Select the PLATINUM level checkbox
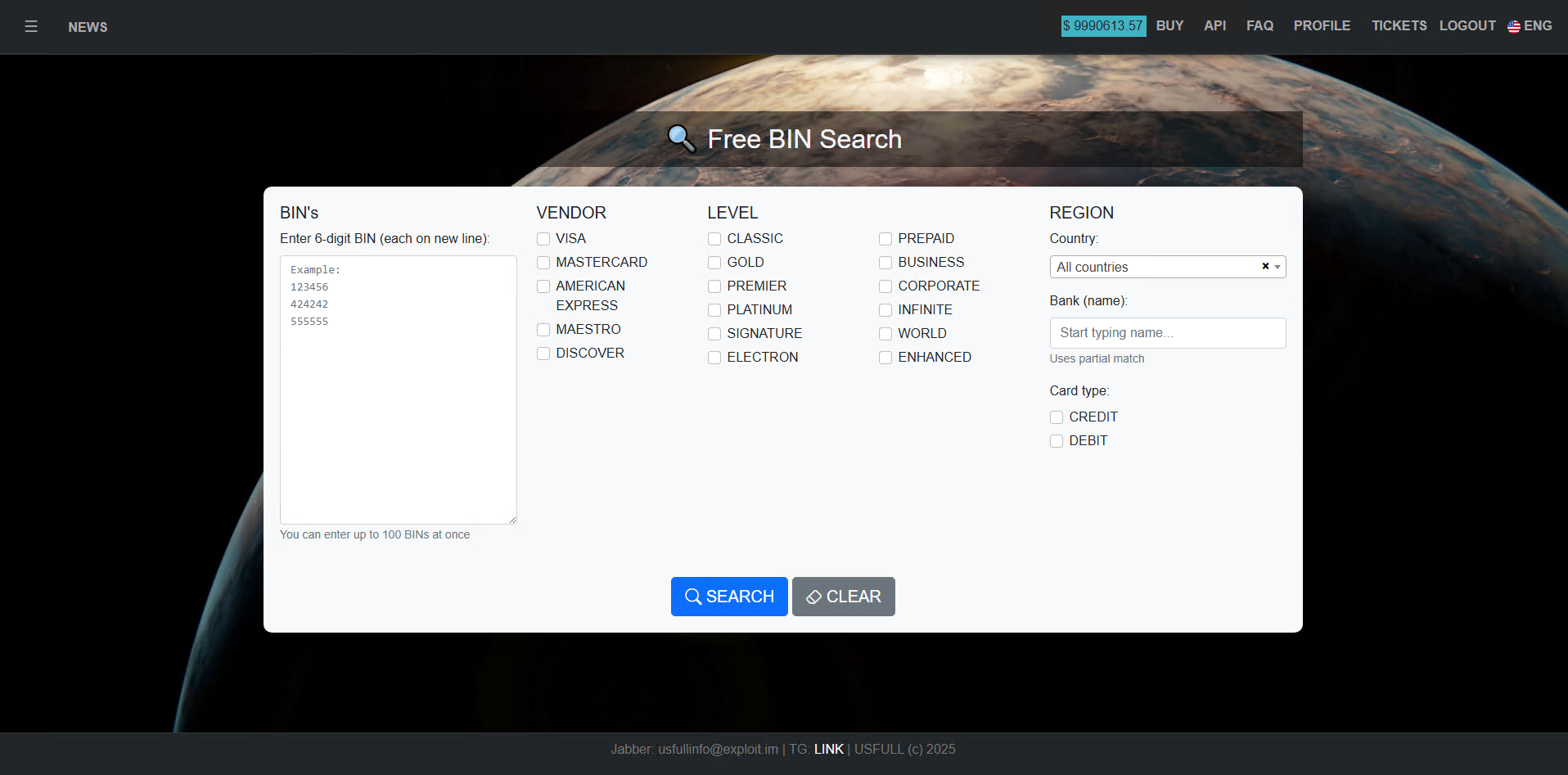 tap(714, 310)
